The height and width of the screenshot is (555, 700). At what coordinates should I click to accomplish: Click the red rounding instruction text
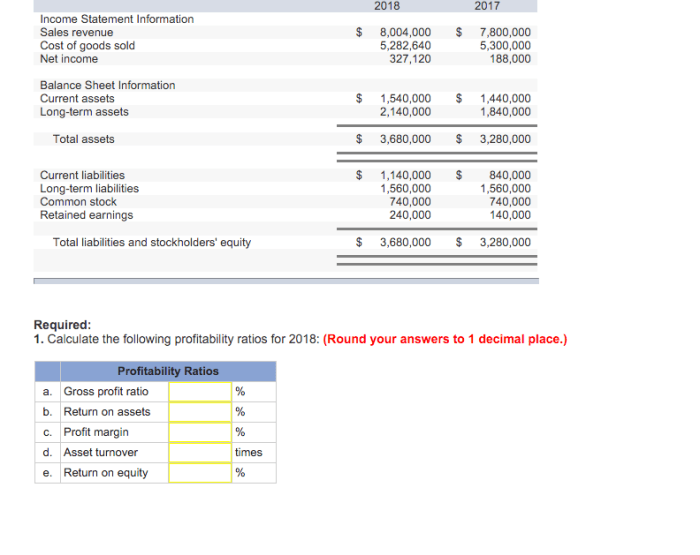[445, 339]
